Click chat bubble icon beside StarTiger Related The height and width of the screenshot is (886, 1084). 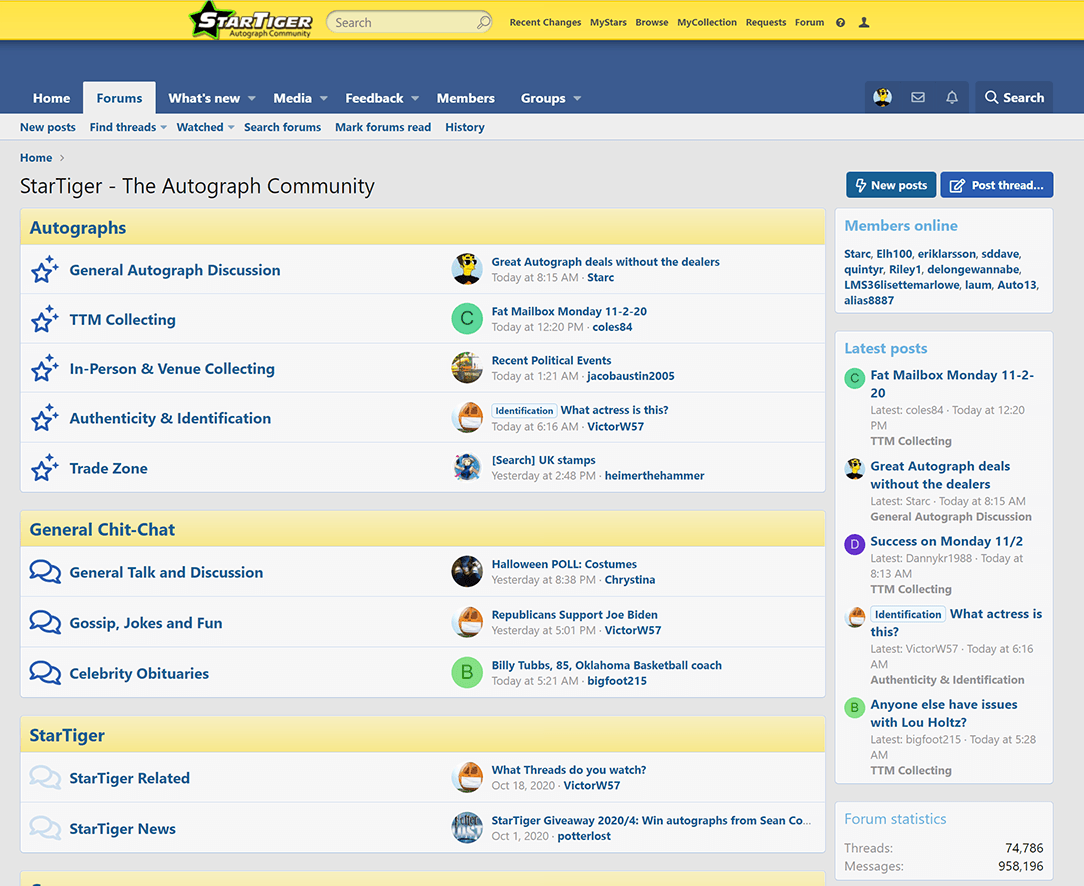[45, 777]
